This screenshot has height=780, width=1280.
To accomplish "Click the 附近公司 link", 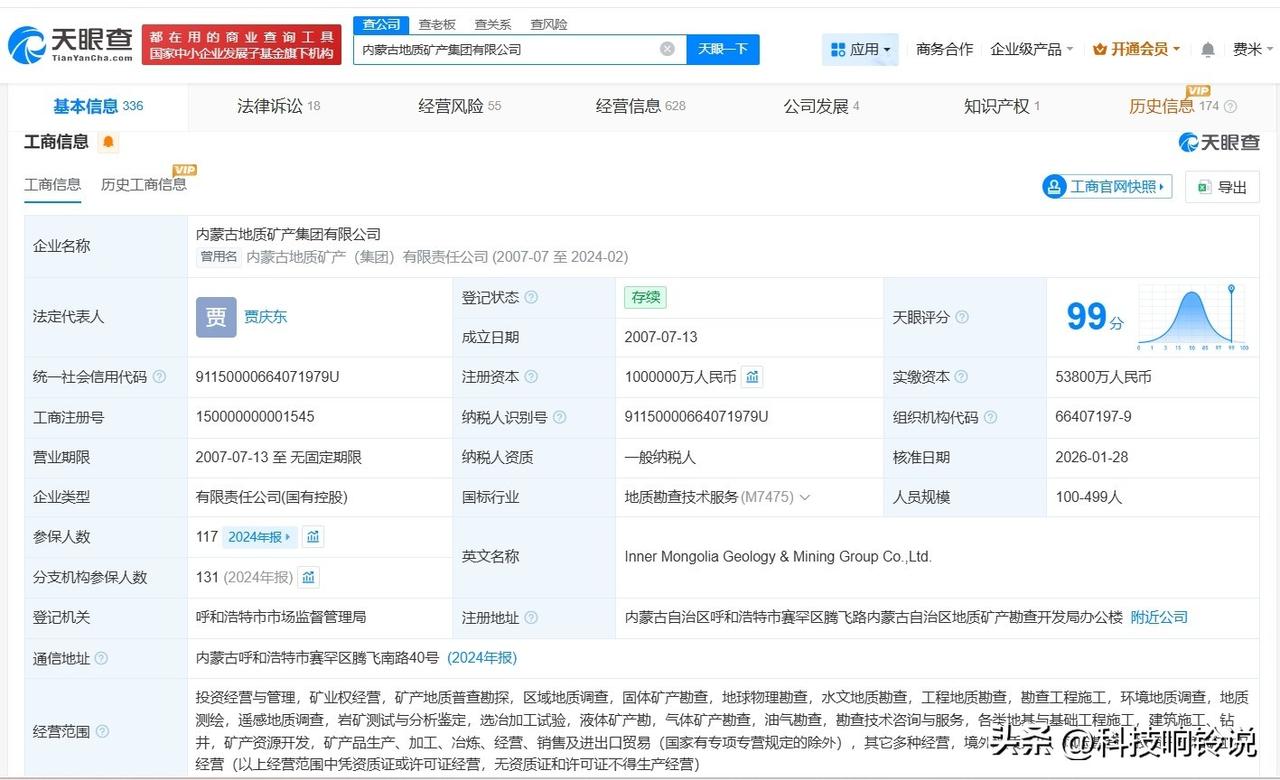I will coord(1159,618).
